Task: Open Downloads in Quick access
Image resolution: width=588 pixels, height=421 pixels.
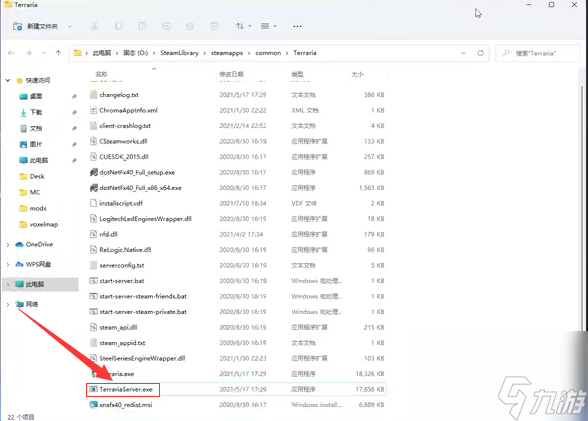Action: (x=36, y=112)
